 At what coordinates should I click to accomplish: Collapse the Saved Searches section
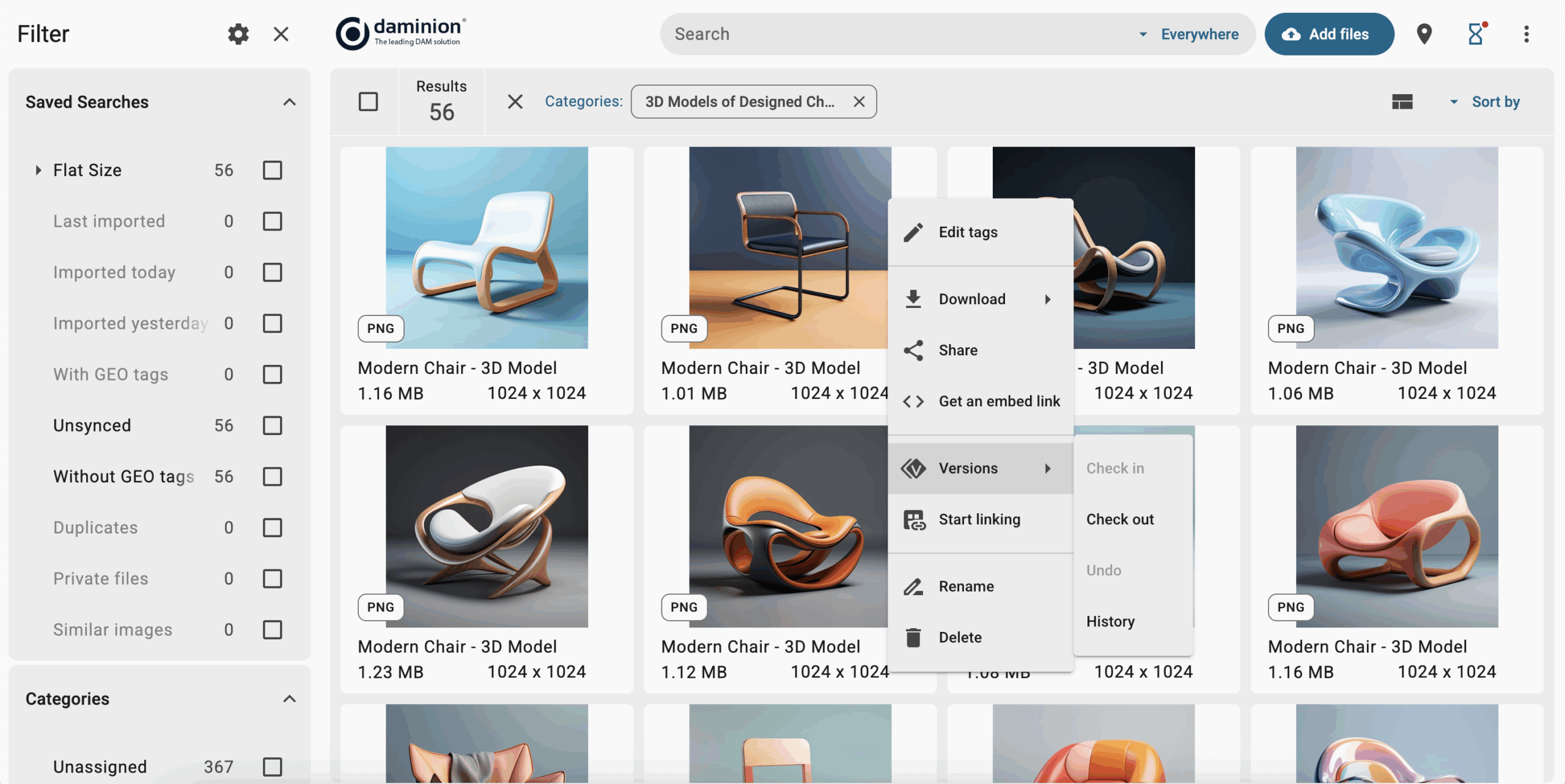[x=289, y=102]
